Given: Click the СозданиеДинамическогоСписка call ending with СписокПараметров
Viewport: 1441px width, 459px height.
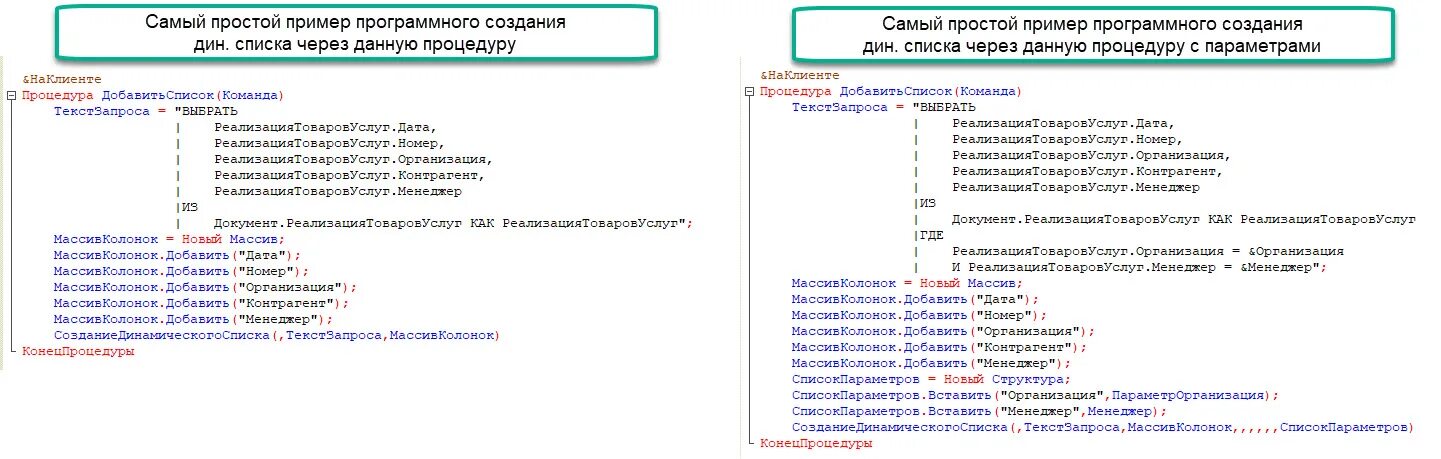Looking at the screenshot, I should click(x=1102, y=427).
